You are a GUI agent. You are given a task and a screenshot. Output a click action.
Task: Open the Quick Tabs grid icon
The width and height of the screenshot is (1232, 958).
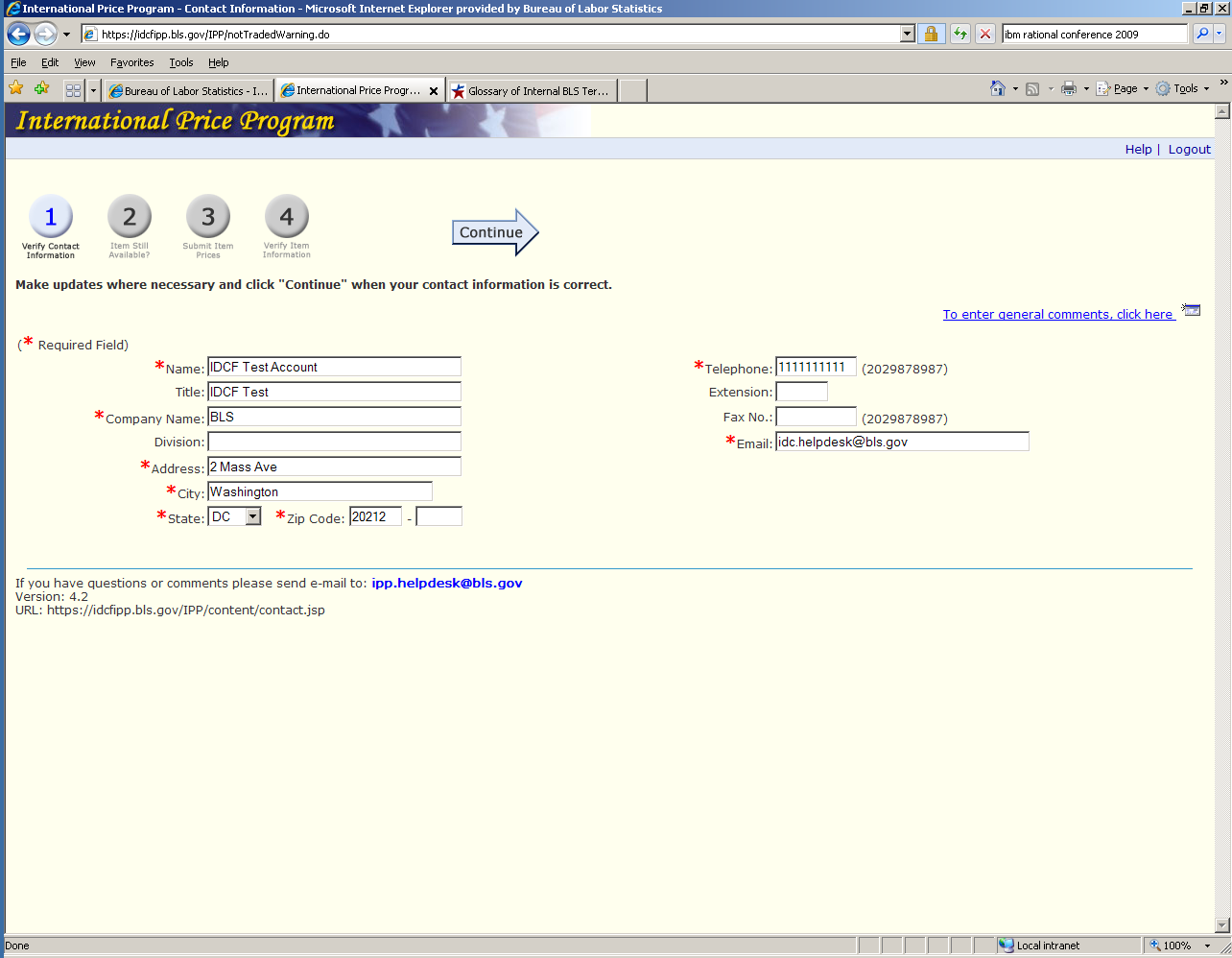[x=73, y=90]
